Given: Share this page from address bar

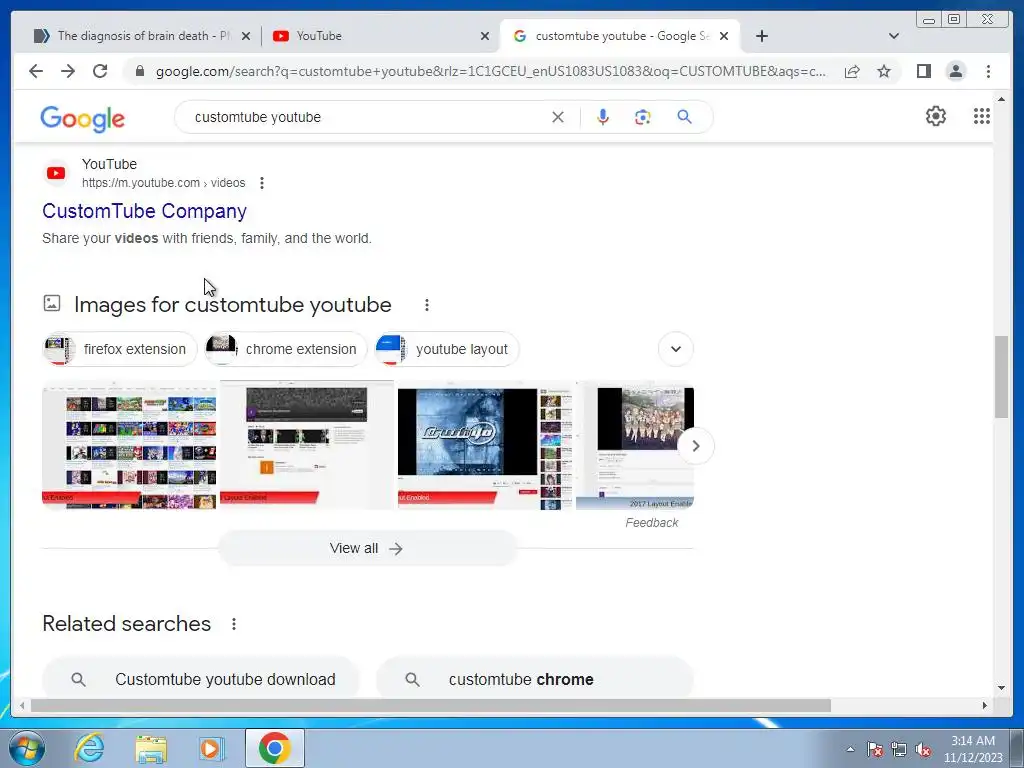Looking at the screenshot, I should 852,71.
